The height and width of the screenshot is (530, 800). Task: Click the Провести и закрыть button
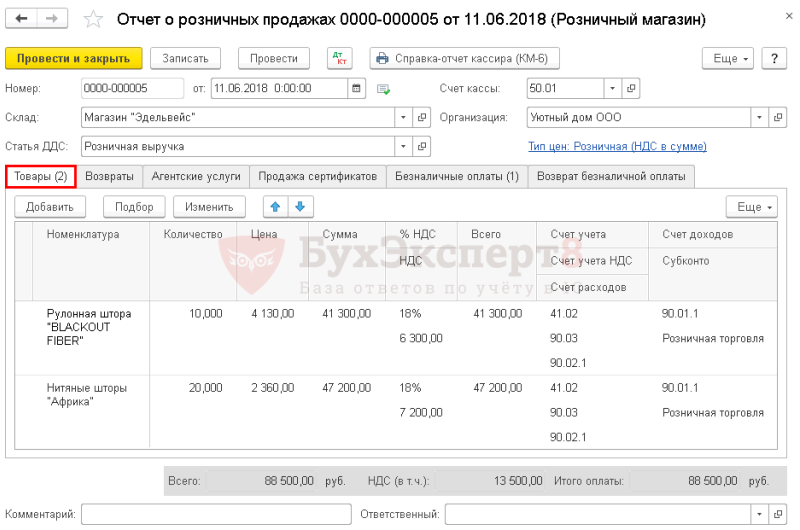pos(73,58)
